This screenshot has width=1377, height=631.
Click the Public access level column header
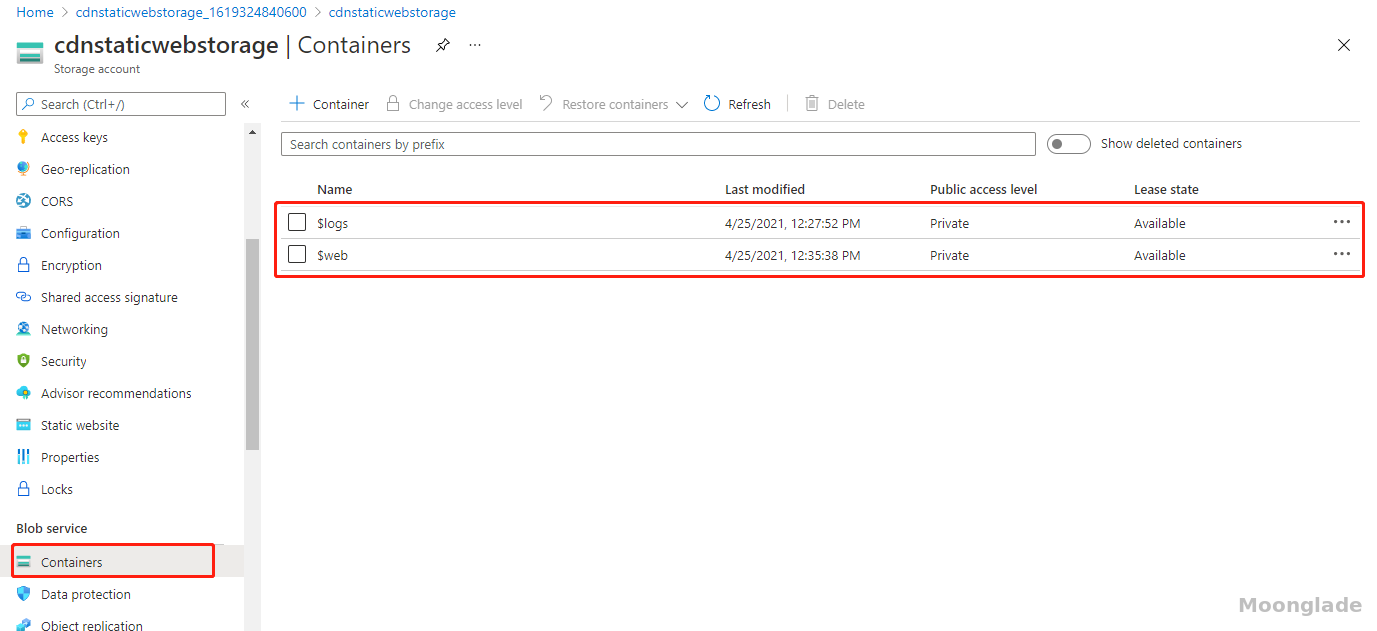click(x=984, y=189)
